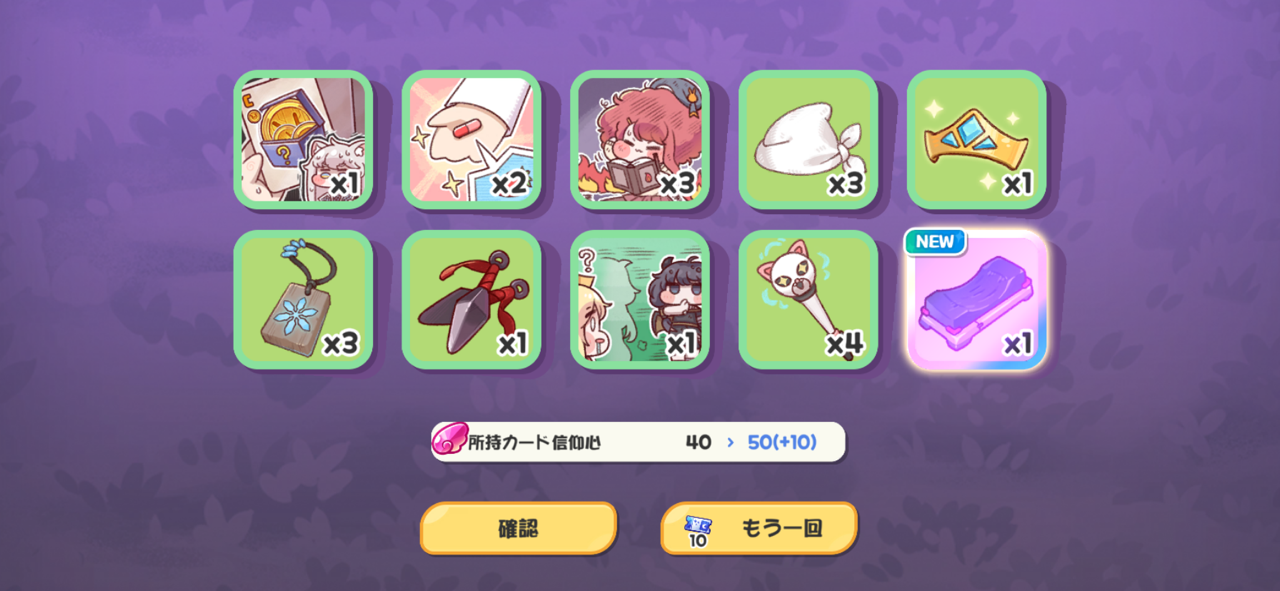Screen dimensions: 1280x591
Task: Tap the 50(+10) faith value
Action: (x=782, y=442)
